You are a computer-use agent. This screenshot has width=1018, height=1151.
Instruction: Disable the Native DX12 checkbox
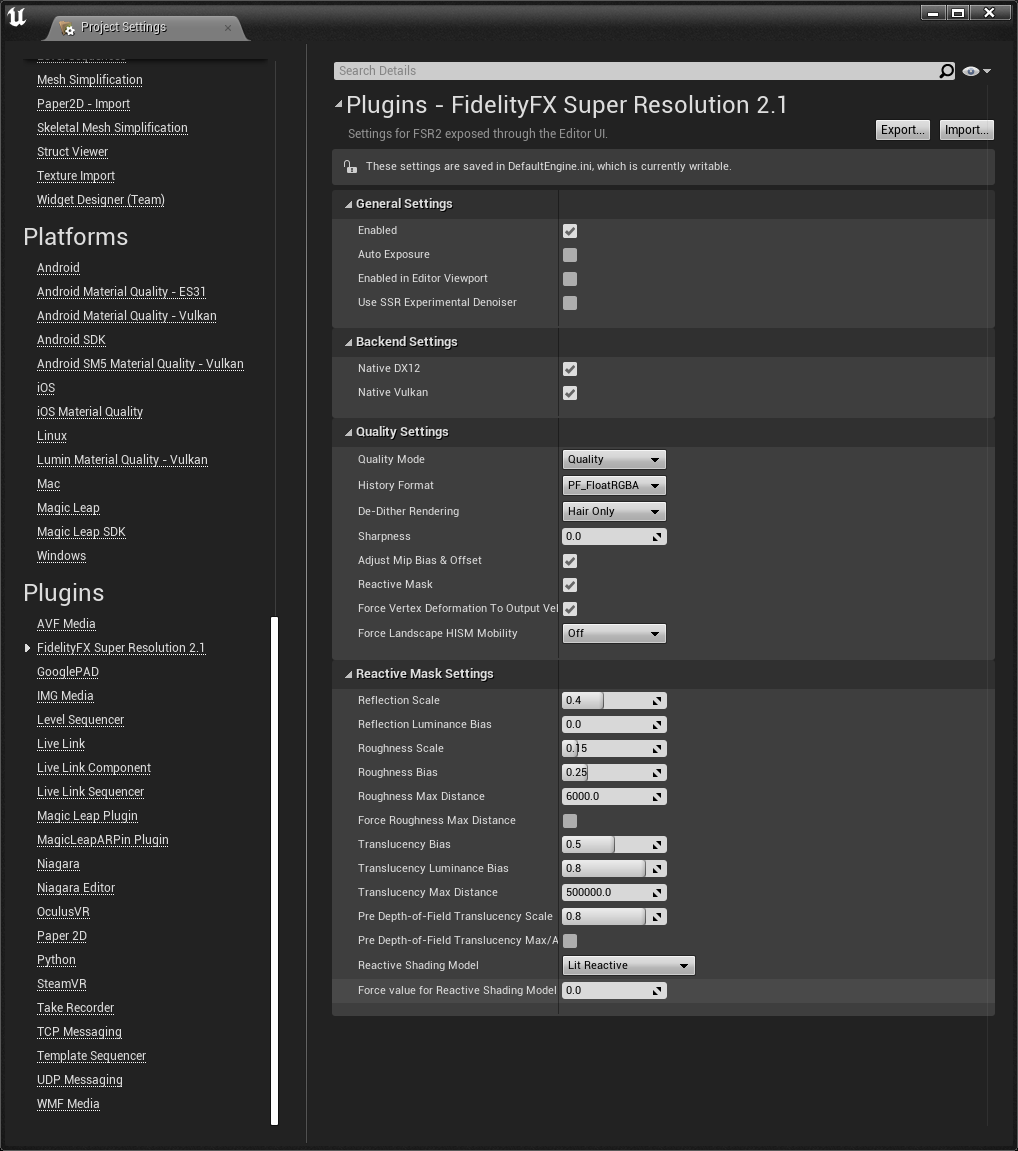(569, 369)
